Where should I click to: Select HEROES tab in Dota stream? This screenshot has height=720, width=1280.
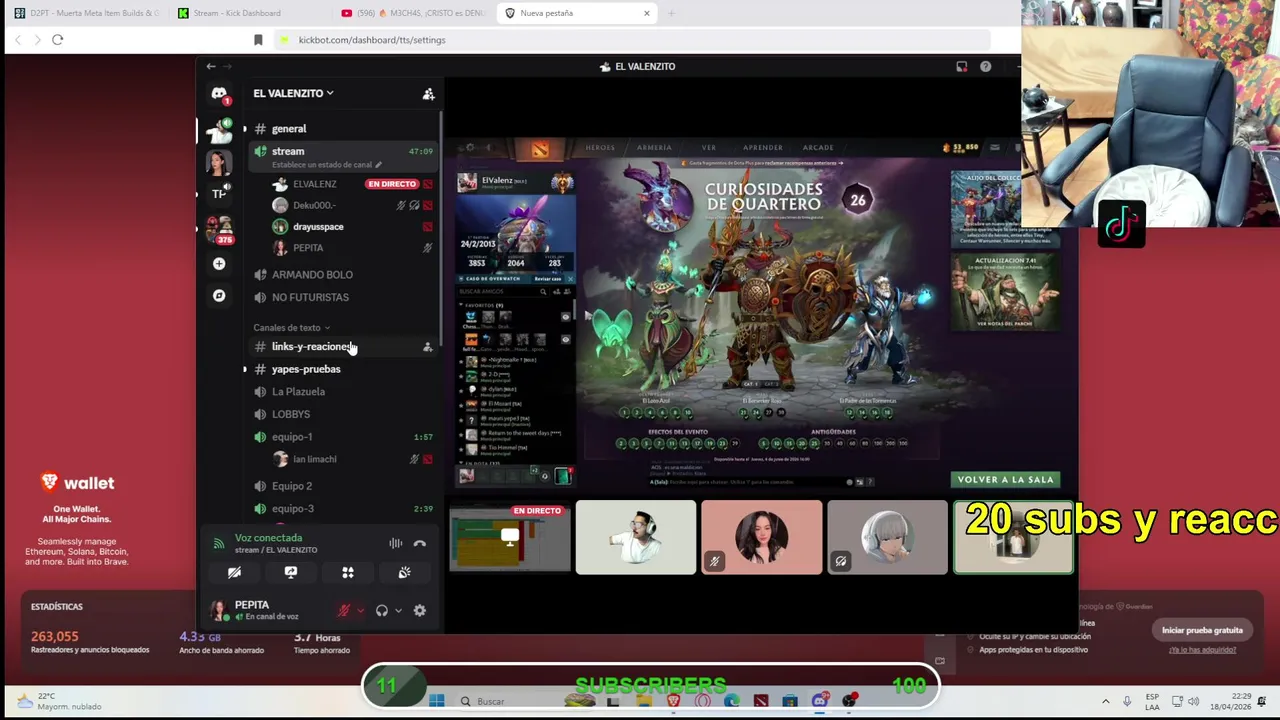click(600, 148)
